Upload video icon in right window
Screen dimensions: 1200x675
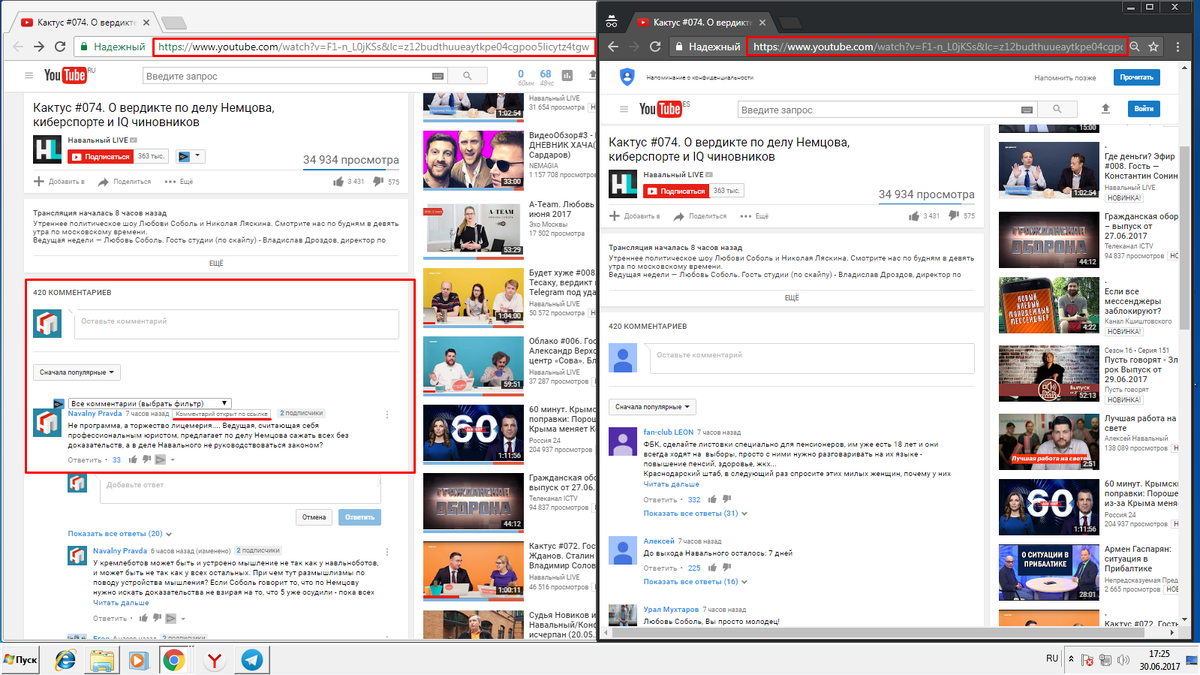coord(1105,108)
